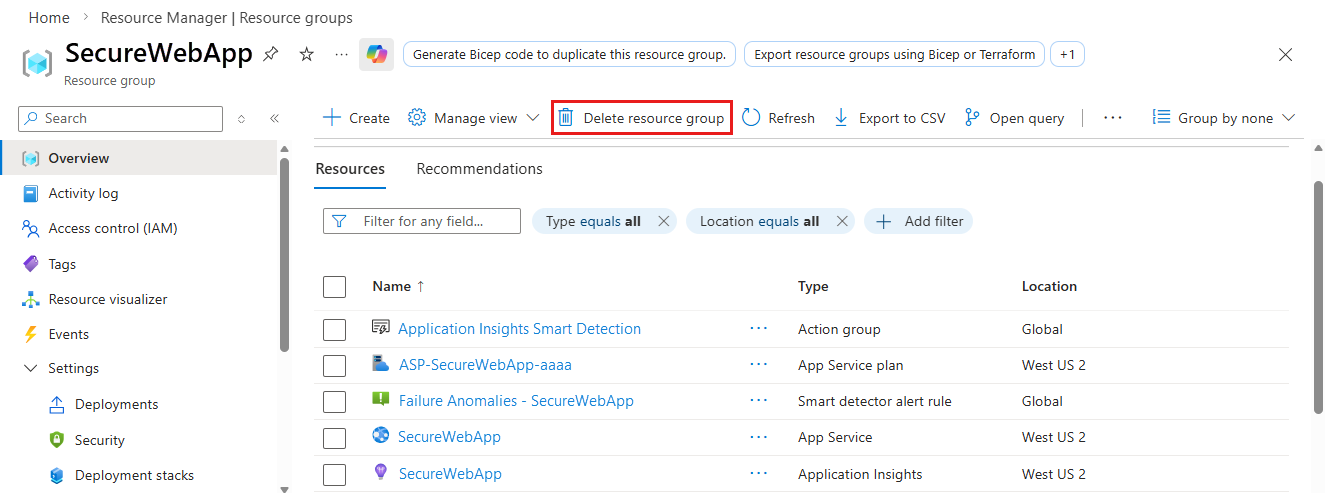Check the Application Insights Smart Detection row

coord(335,330)
